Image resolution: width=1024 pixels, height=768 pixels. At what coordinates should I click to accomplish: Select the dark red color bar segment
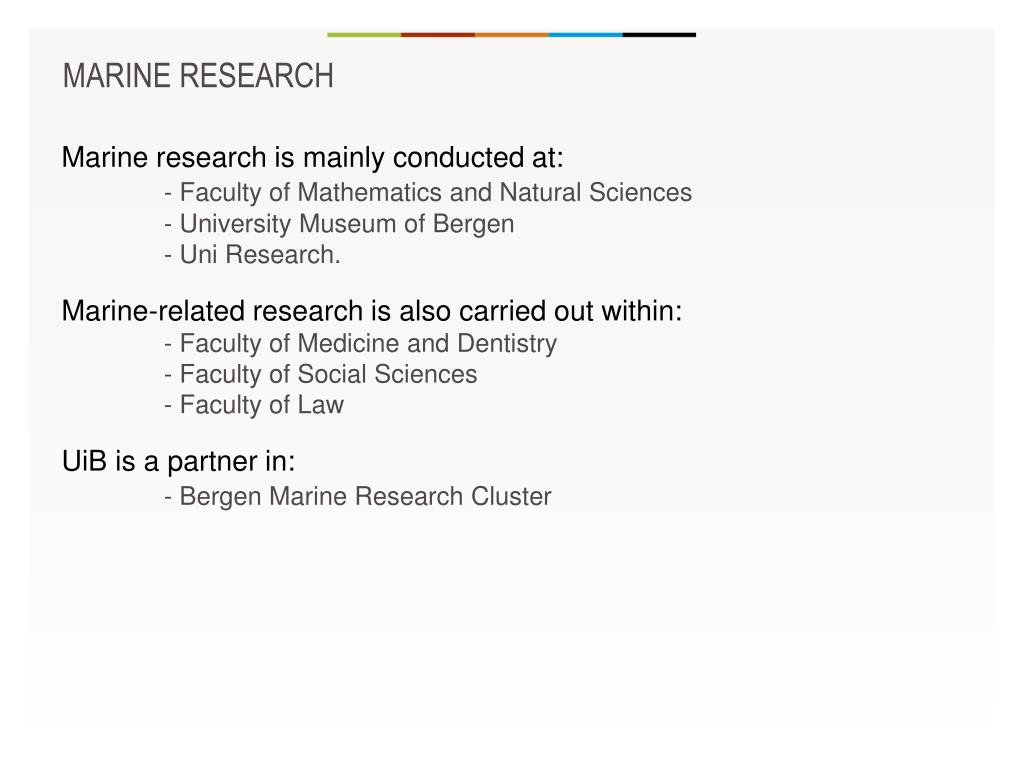[438, 35]
